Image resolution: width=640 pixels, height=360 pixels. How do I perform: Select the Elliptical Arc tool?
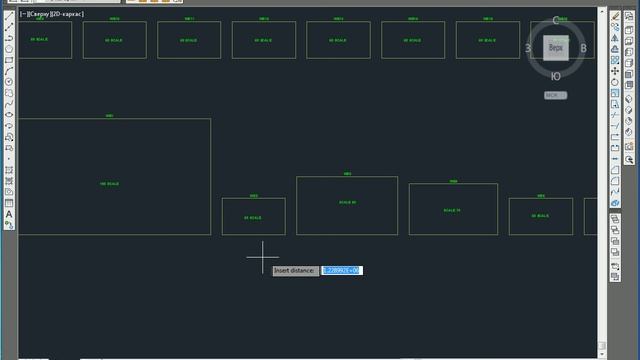point(9,126)
